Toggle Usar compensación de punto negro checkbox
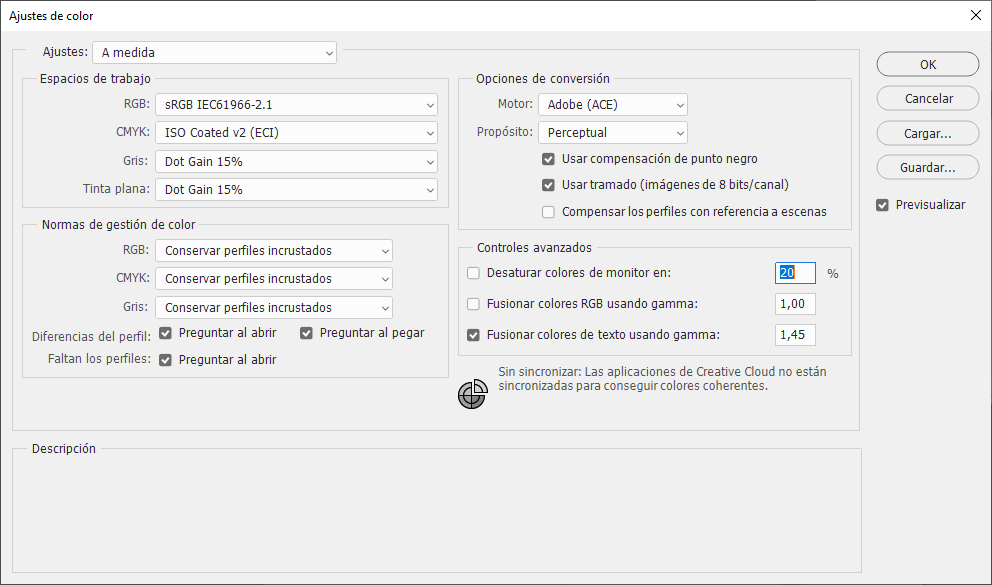The height and width of the screenshot is (585, 992). click(x=548, y=158)
